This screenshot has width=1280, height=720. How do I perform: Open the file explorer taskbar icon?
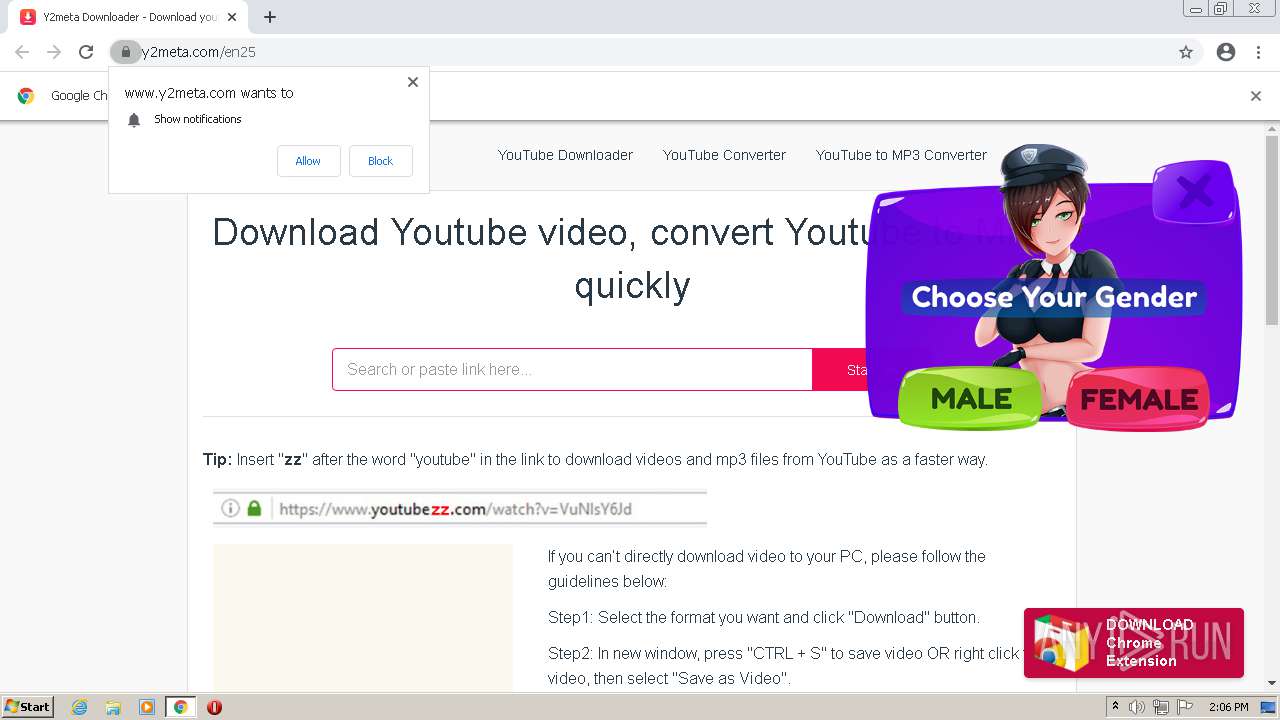coord(113,707)
